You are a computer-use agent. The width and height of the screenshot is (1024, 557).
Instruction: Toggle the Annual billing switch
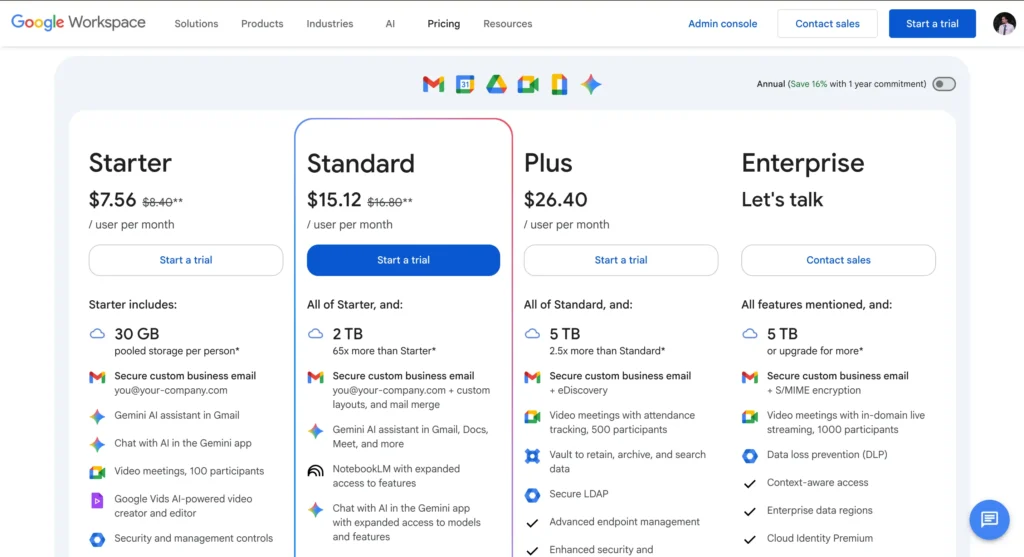[944, 84]
